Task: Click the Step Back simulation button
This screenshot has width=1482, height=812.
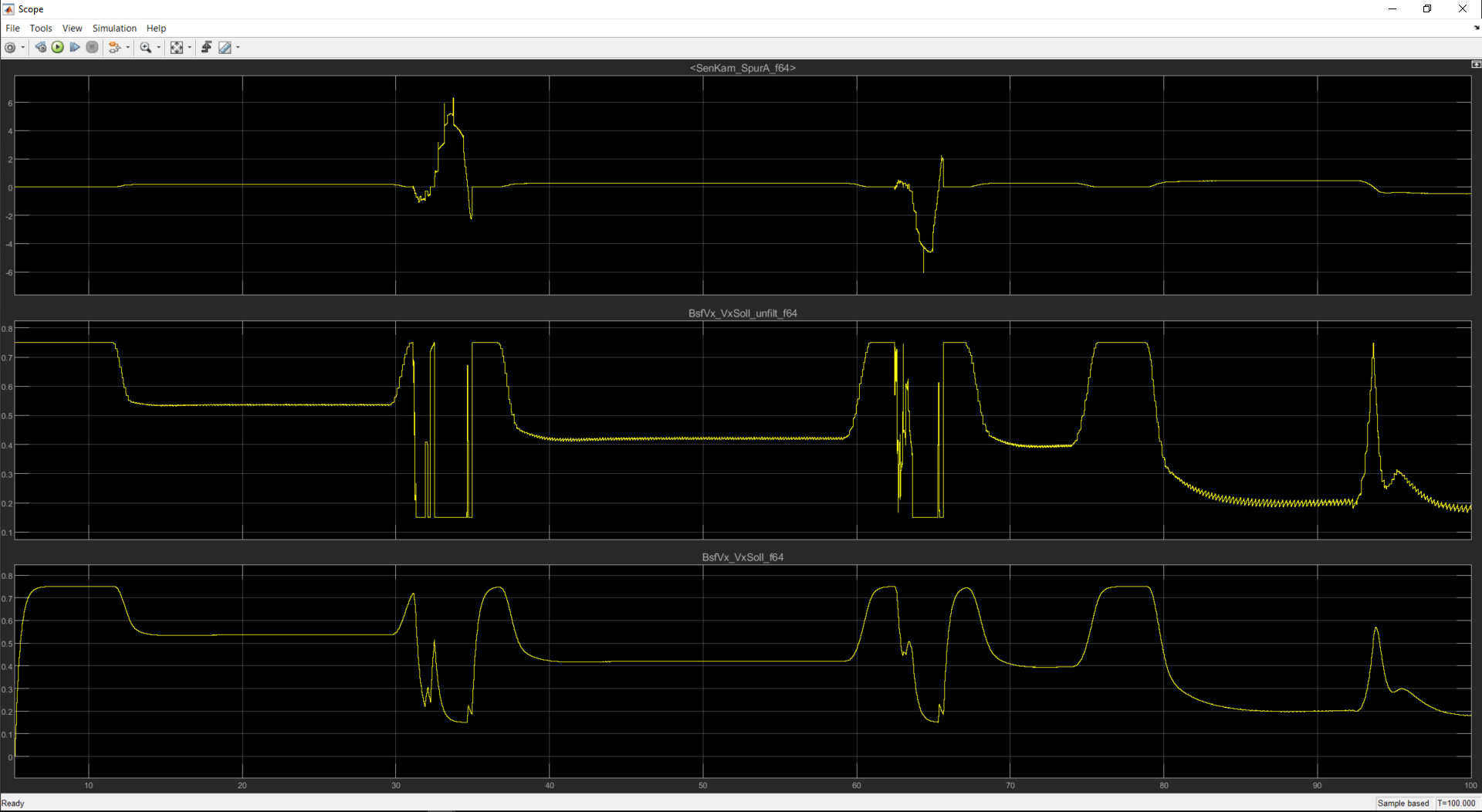Action: 41,48
